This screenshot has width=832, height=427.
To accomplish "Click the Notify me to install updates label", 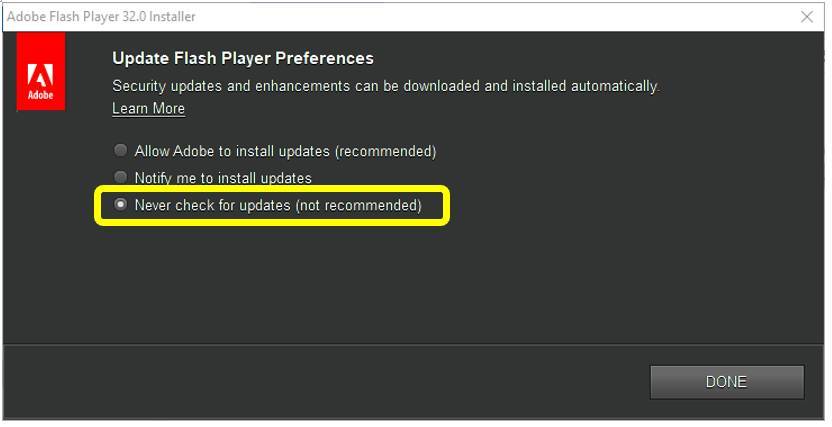I will pos(223,178).
